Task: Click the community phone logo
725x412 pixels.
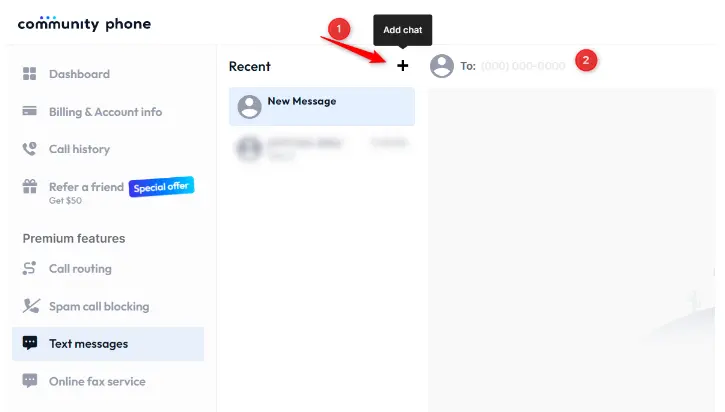Action: 84,24
